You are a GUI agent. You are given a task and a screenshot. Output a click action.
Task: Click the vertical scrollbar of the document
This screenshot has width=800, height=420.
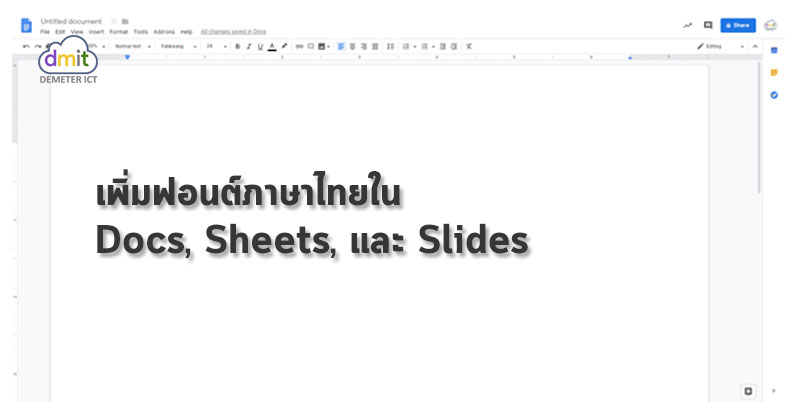click(759, 128)
